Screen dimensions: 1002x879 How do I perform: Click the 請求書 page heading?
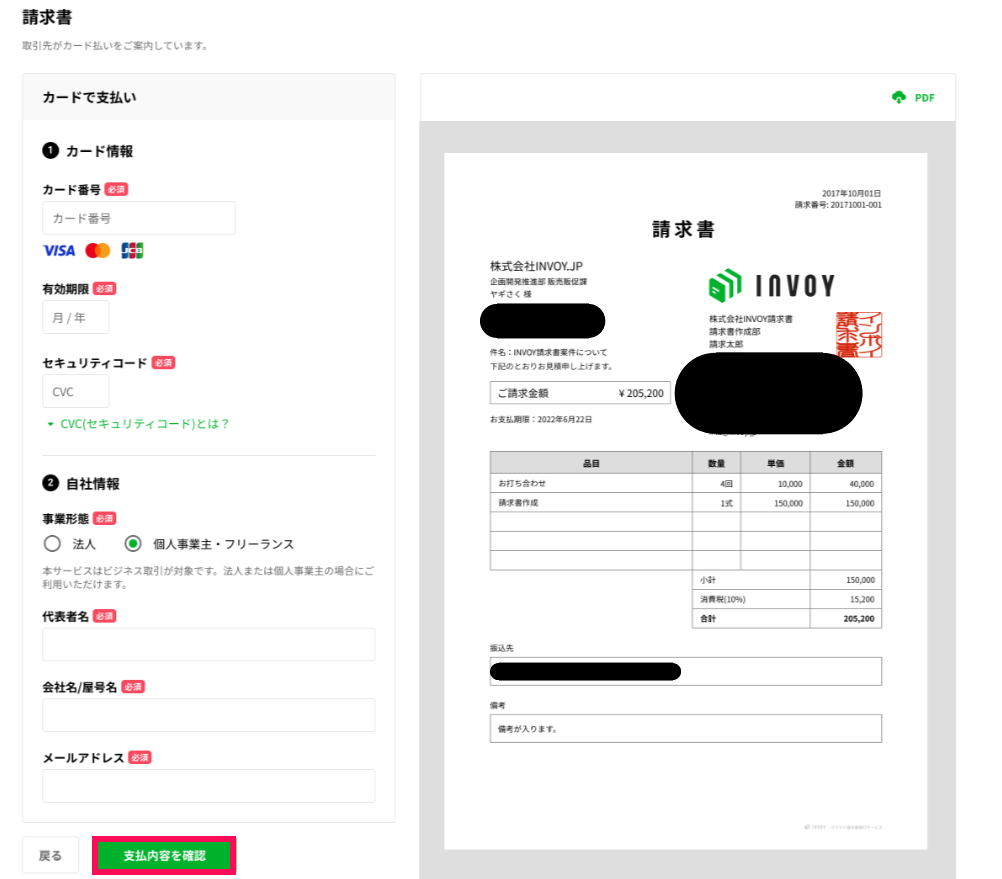point(47,17)
